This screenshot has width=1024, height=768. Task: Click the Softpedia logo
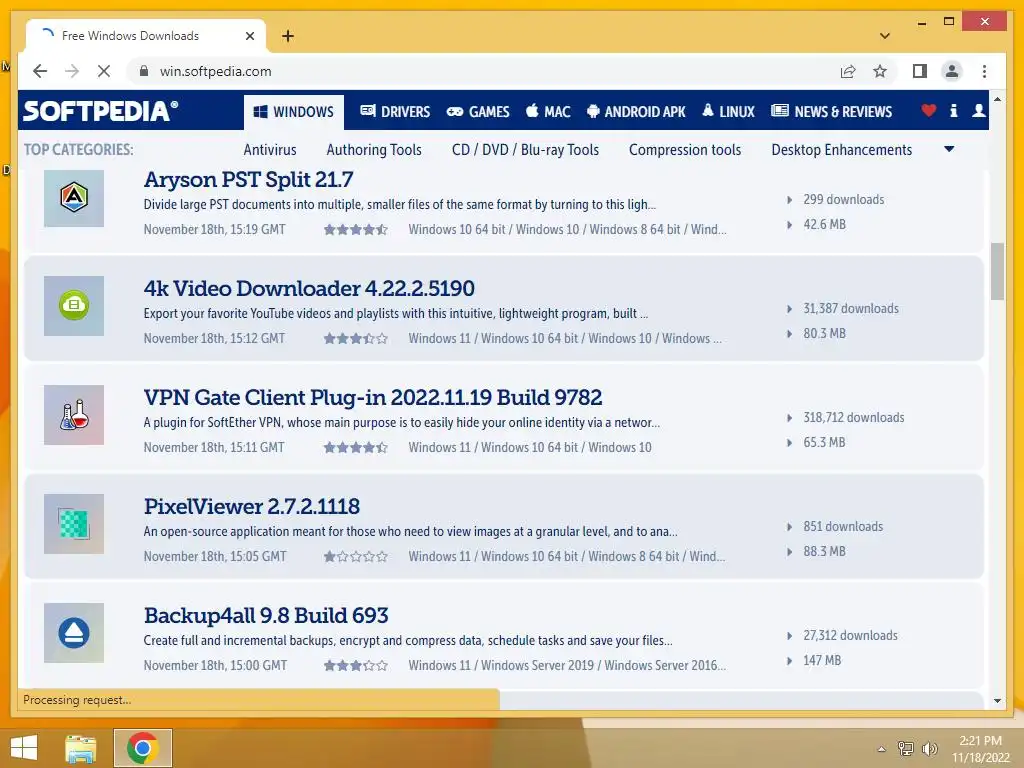(101, 111)
